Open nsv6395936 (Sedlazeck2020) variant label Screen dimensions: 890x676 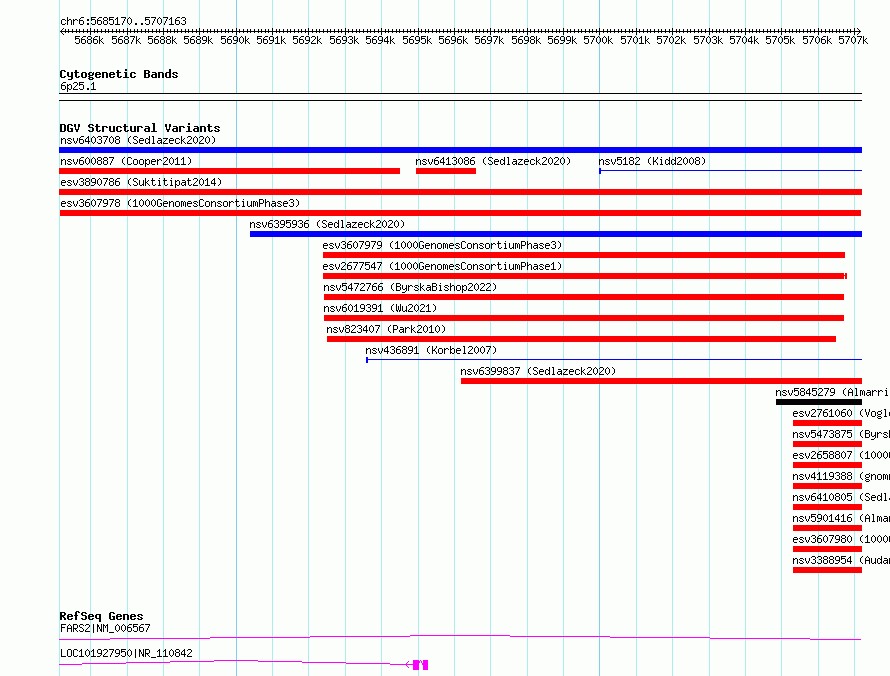pyautogui.click(x=327, y=224)
